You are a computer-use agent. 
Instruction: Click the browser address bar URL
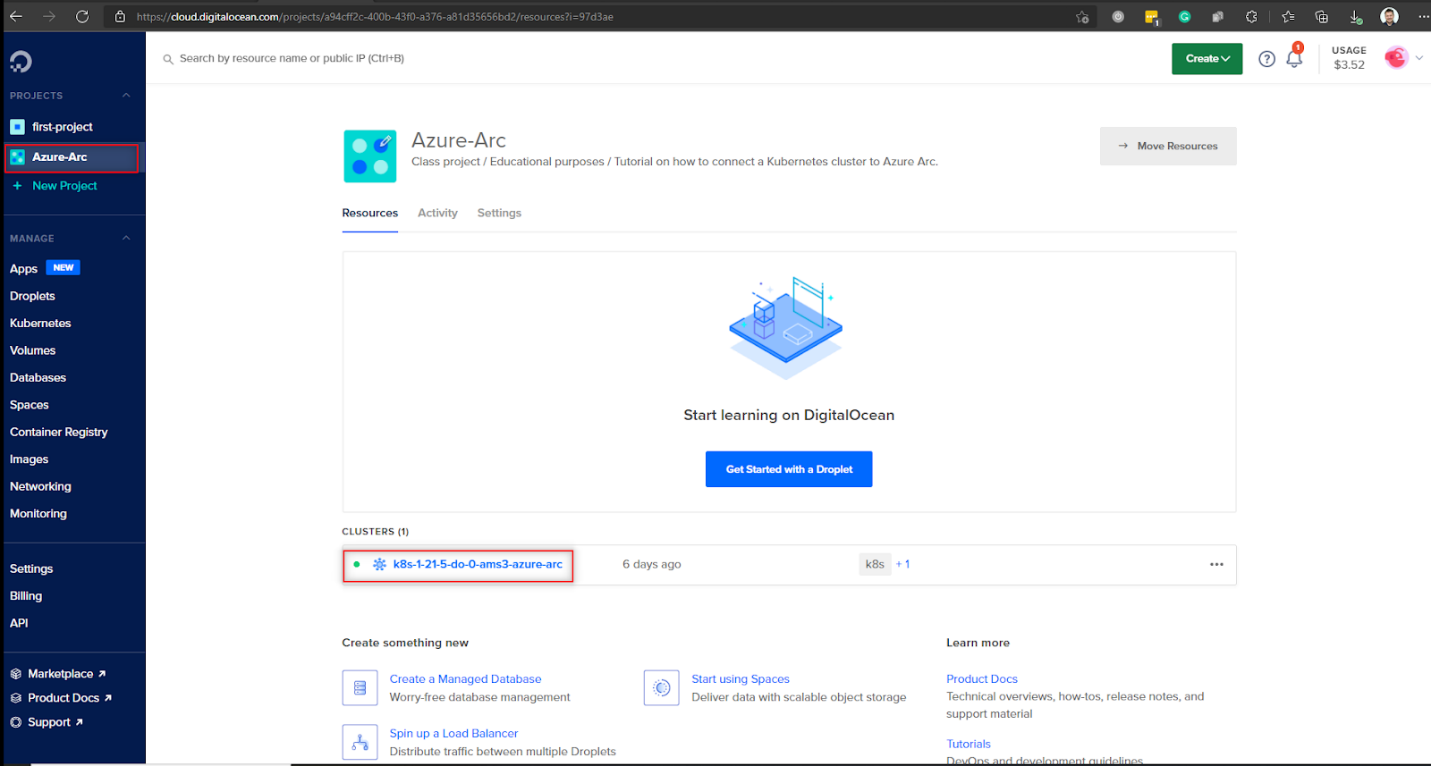pyautogui.click(x=375, y=17)
